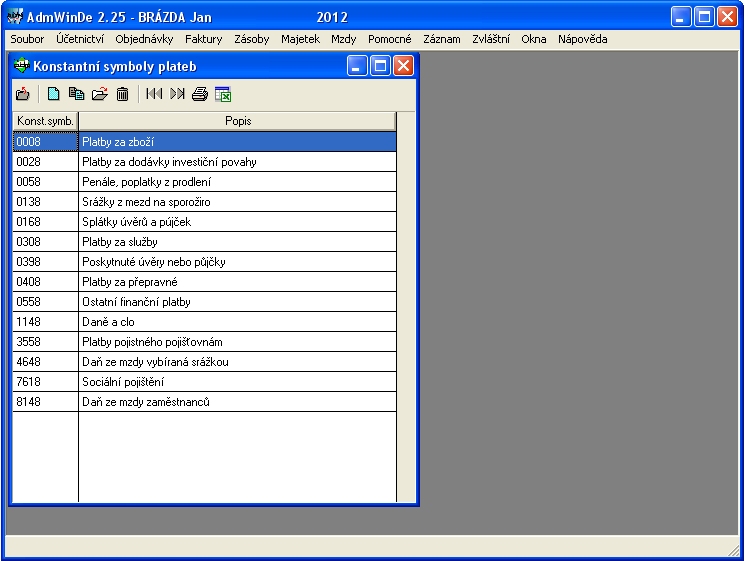The height and width of the screenshot is (561, 745).
Task: Select row Daně a clo
Action: (238, 321)
